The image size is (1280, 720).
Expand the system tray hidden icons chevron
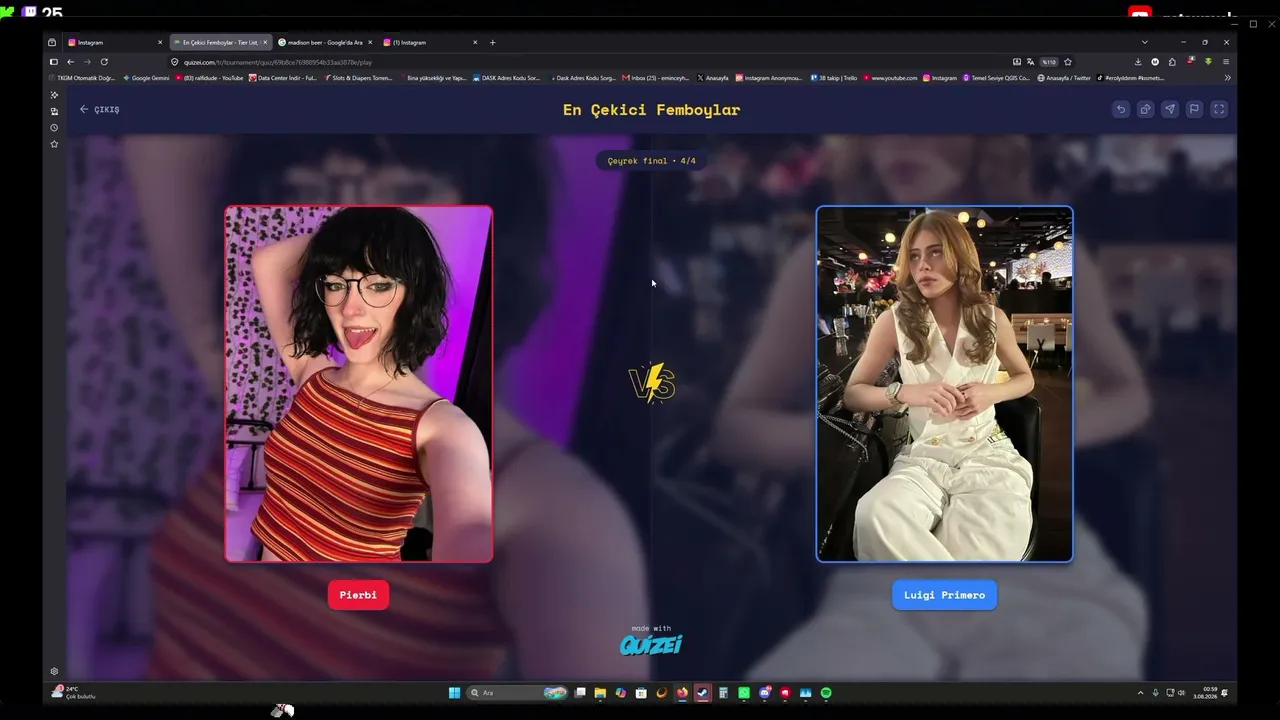1140,693
